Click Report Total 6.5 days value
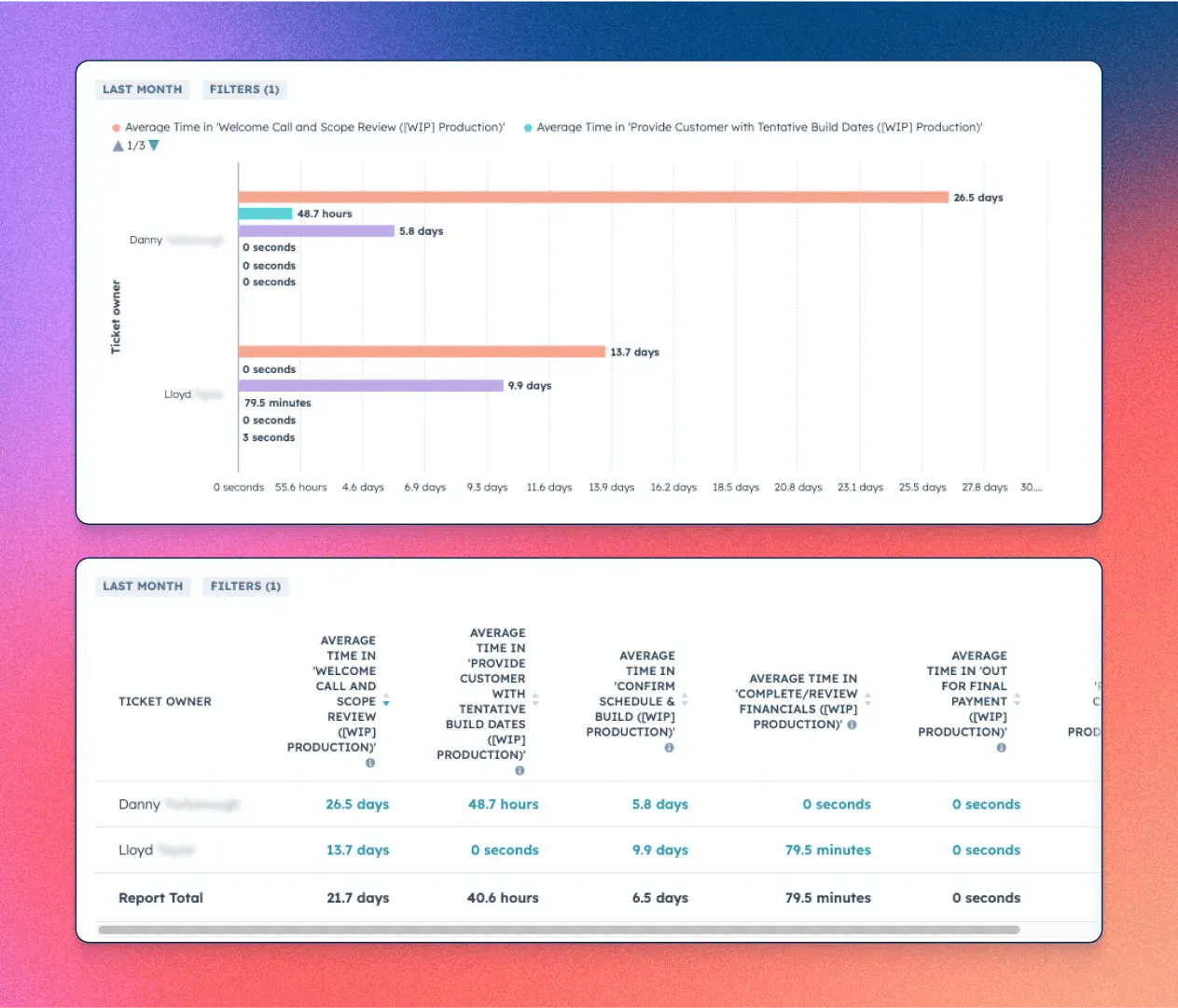Viewport: 1178px width, 1008px height. 660,898
